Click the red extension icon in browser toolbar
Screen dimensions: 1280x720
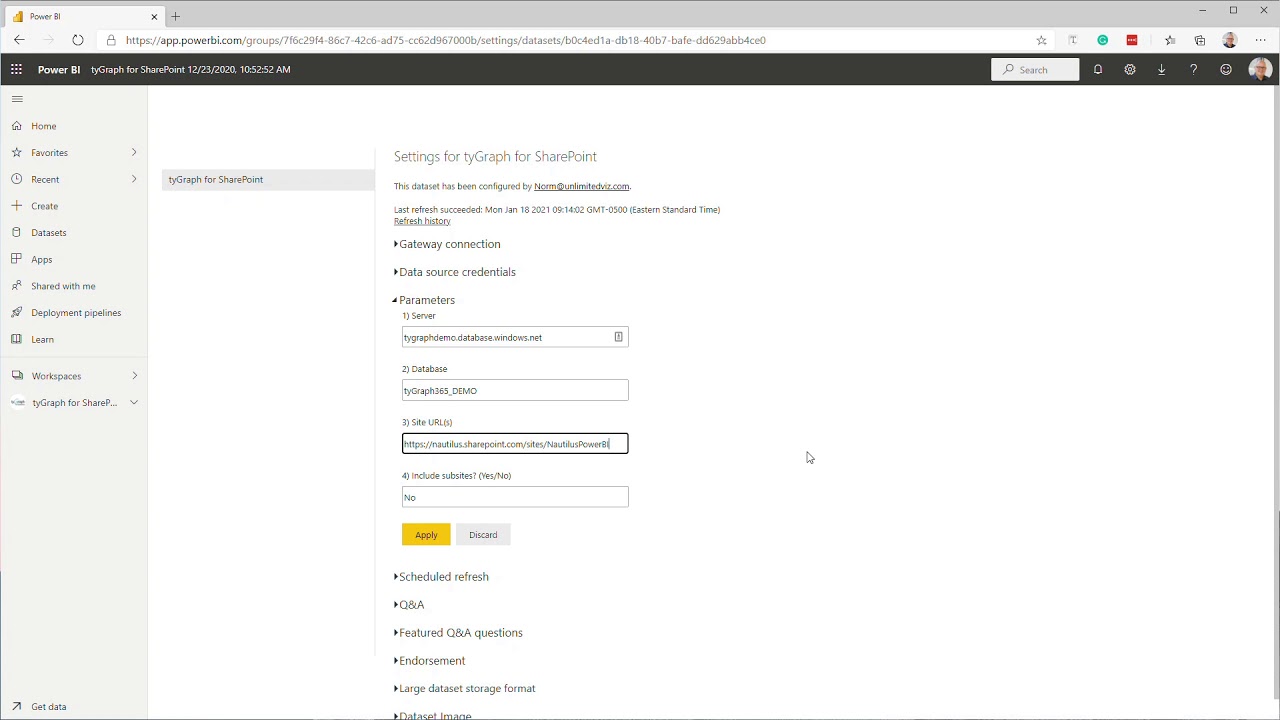tap(1132, 40)
